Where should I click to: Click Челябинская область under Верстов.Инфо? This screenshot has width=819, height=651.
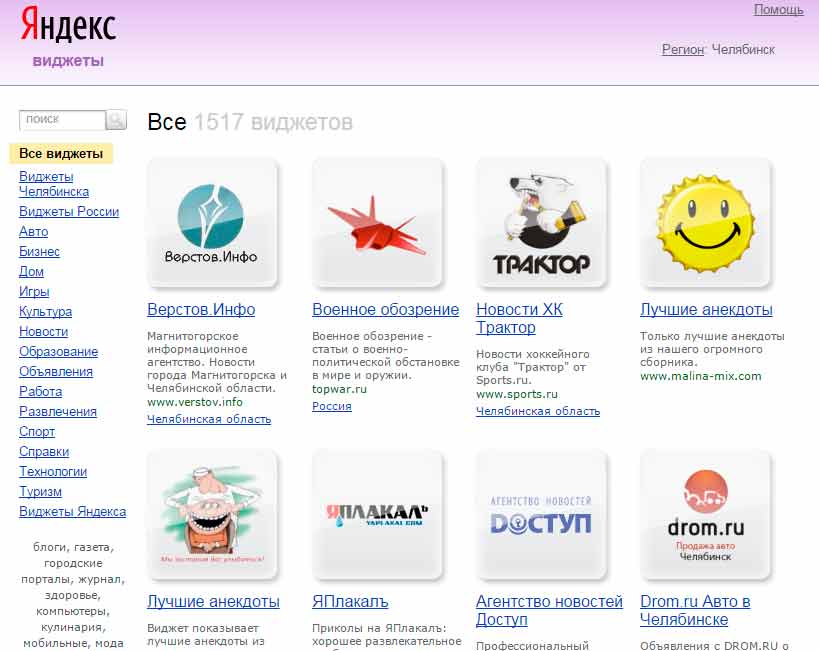click(209, 419)
